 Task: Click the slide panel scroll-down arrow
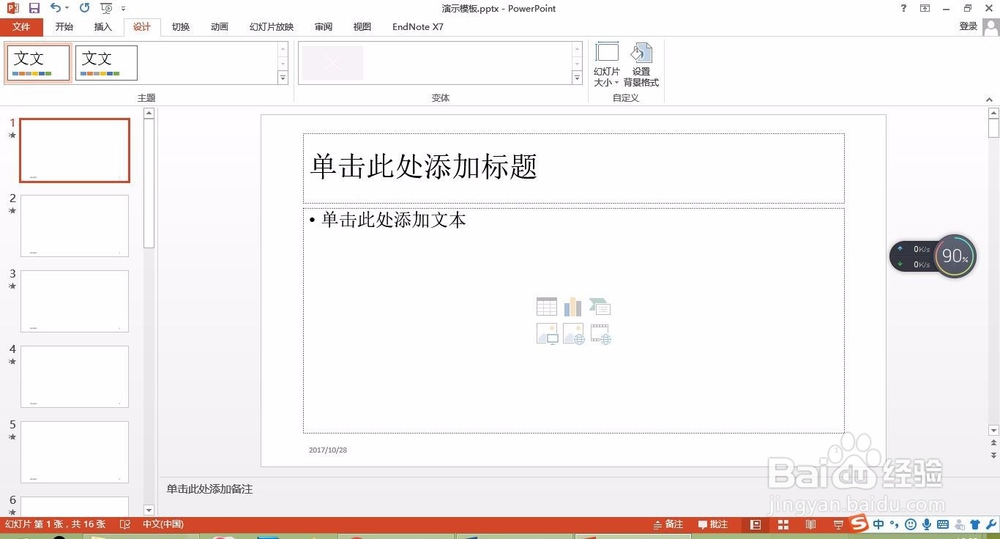[149, 510]
